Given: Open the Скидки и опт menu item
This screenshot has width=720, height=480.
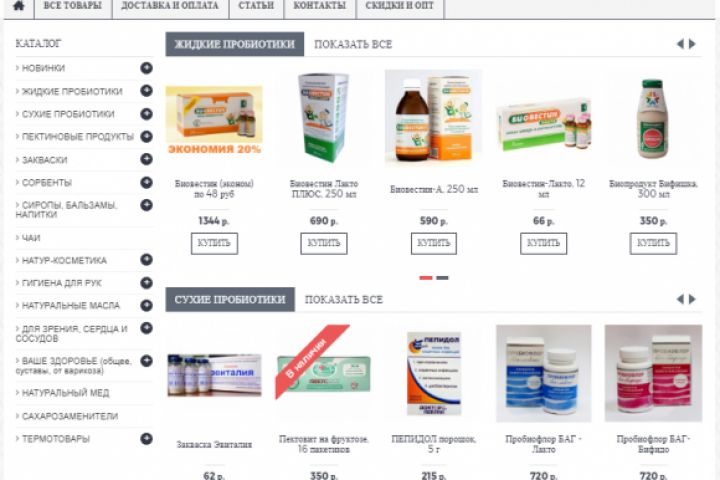Looking at the screenshot, I should coord(399,6).
